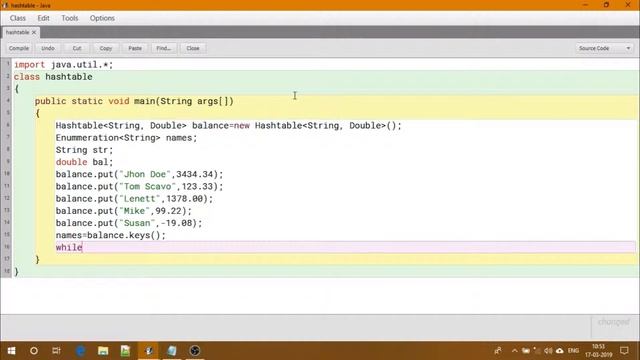This screenshot has width=640, height=360.
Task: Open the Find... panel
Action: coord(164,48)
